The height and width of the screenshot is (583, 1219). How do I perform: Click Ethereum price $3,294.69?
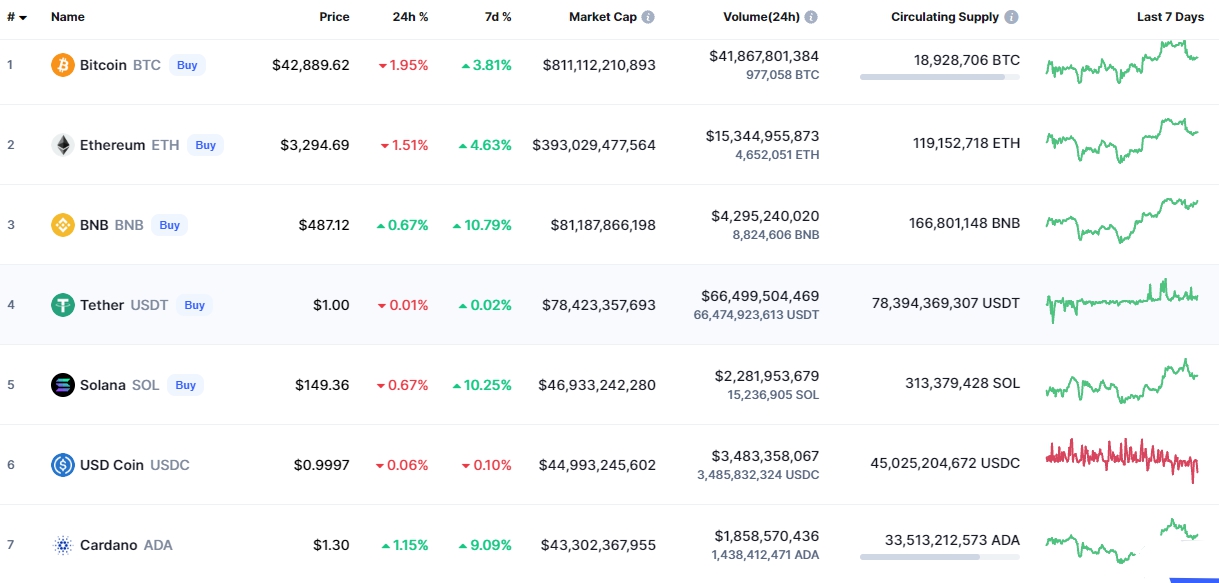[315, 145]
